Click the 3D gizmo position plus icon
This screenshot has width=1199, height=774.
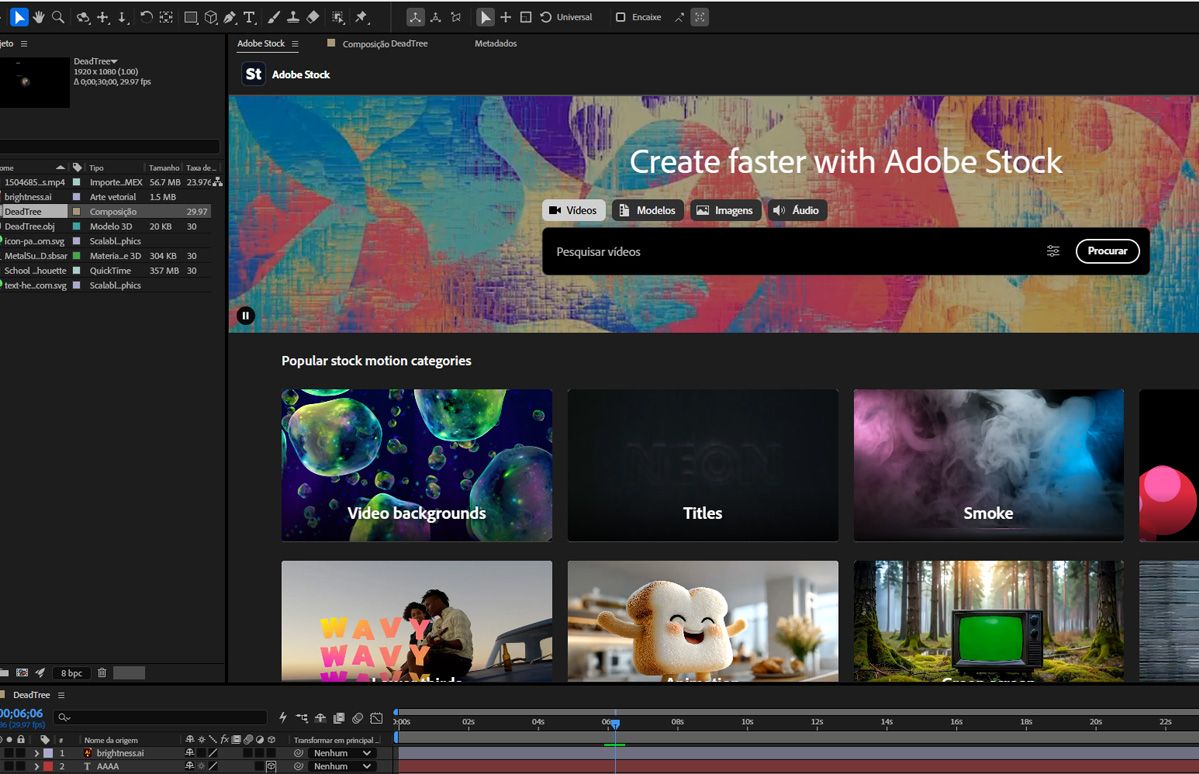pos(505,17)
